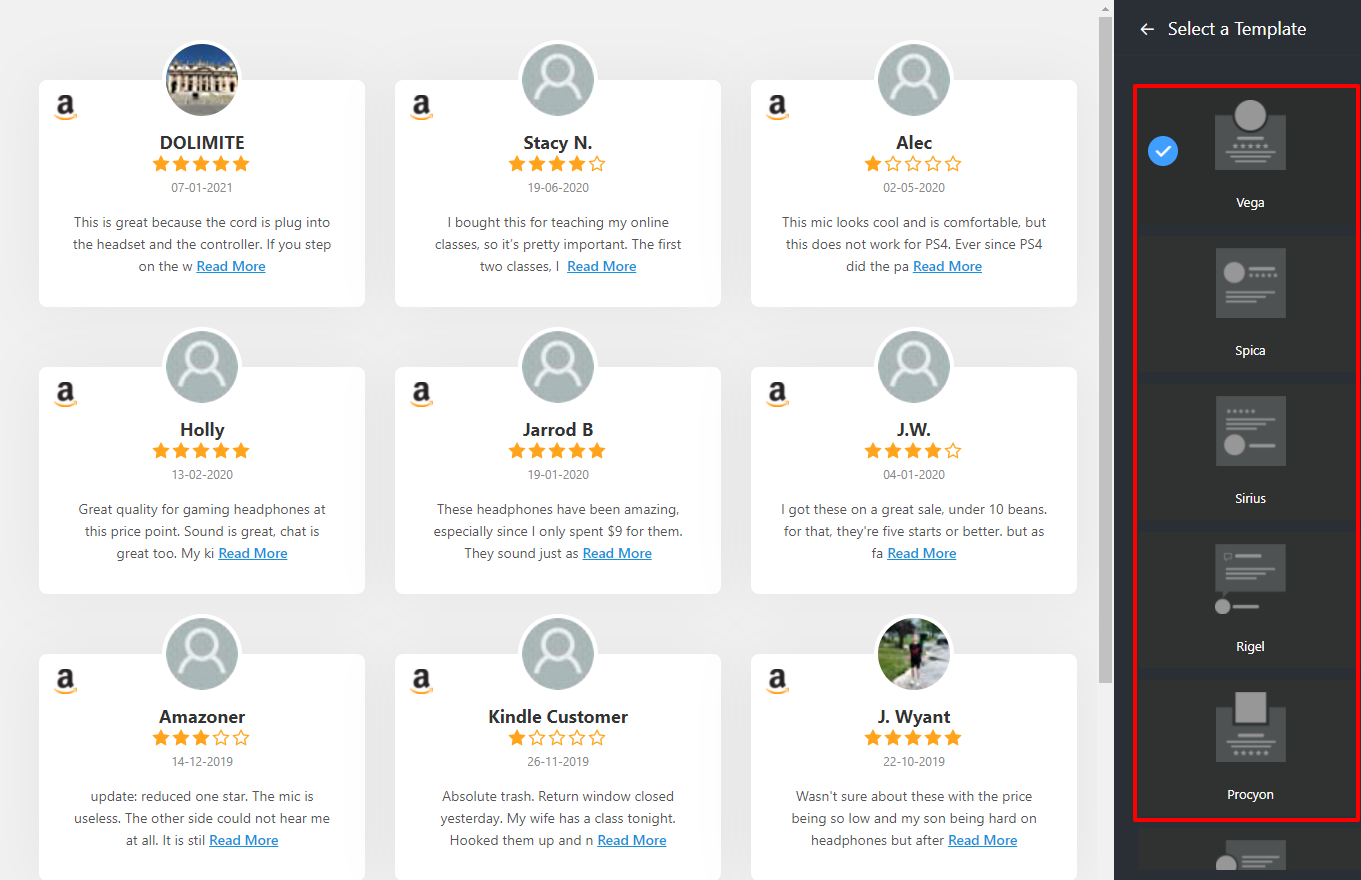The height and width of the screenshot is (880, 1361).
Task: Click the page's vertical scrollbar
Action: (x=1105, y=350)
